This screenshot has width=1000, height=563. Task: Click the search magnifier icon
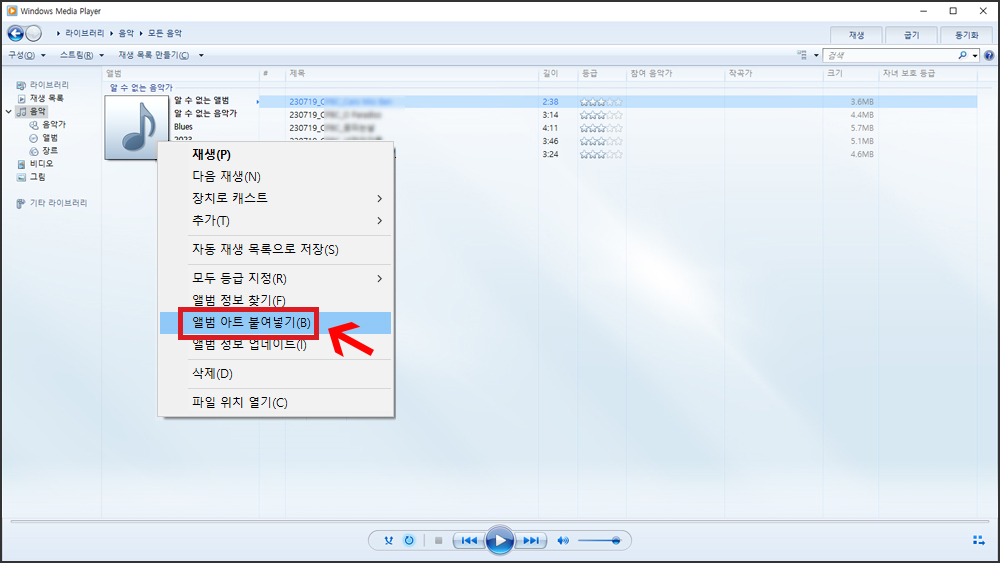(x=962, y=55)
